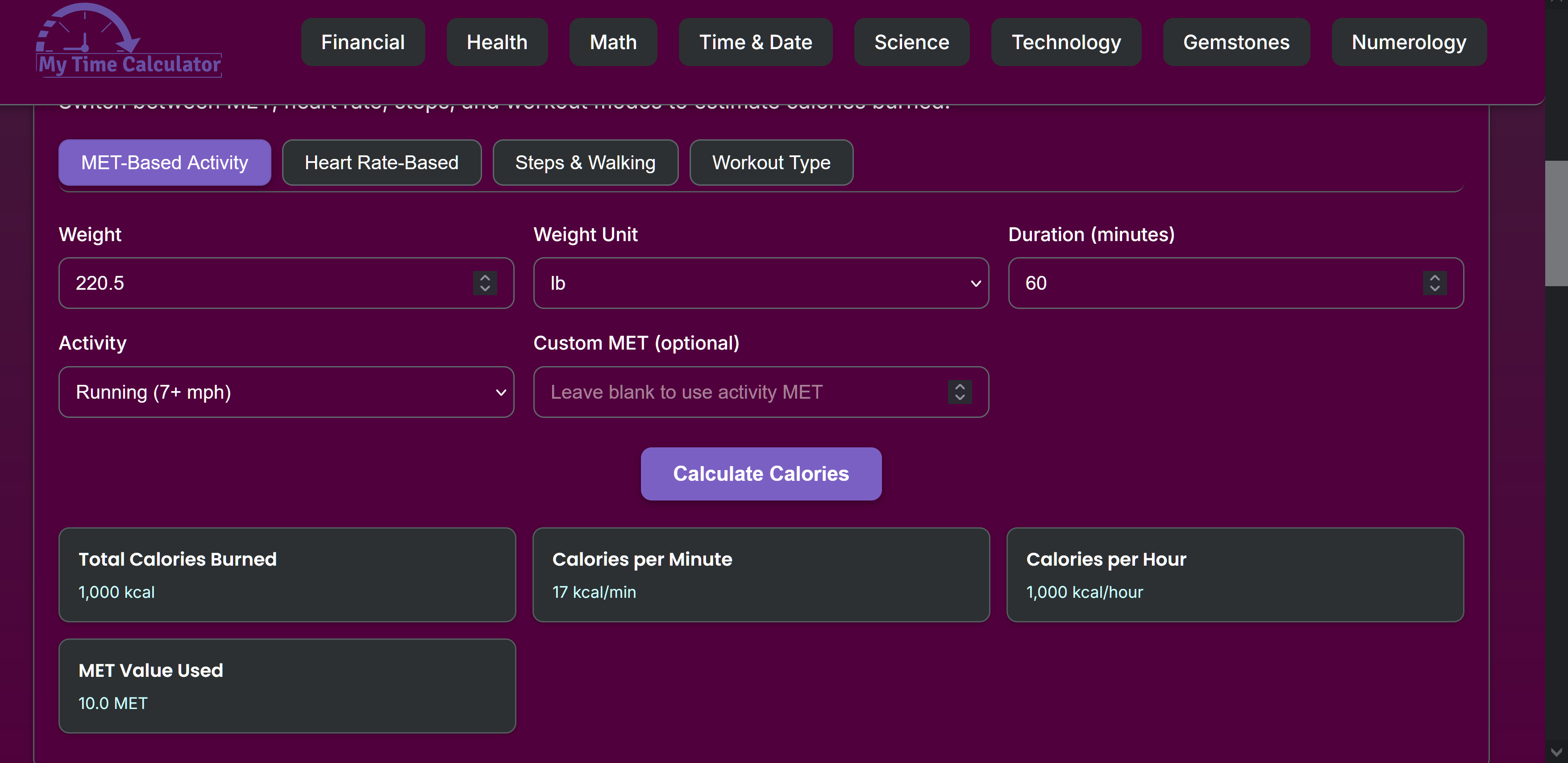Click the 'Custom MET (optional)' label
The image size is (1568, 763).
coord(636,343)
